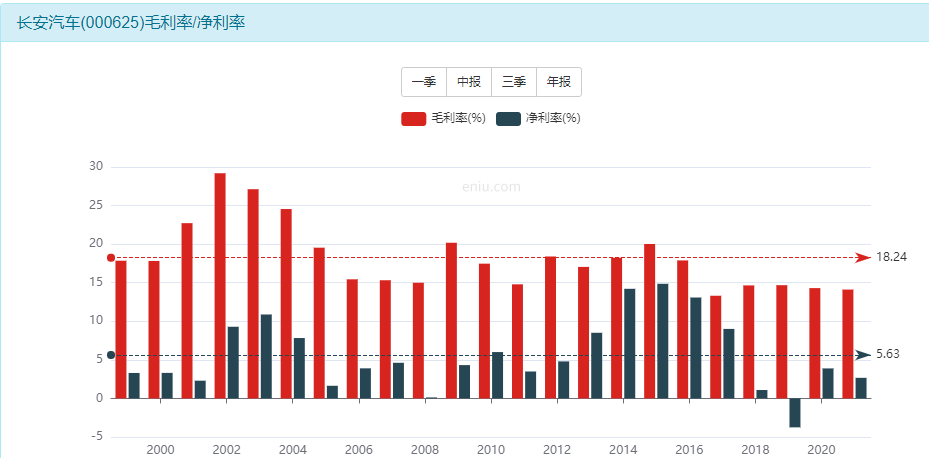Click the 5.63 net margin average label
This screenshot has width=929, height=458.
coord(888,354)
